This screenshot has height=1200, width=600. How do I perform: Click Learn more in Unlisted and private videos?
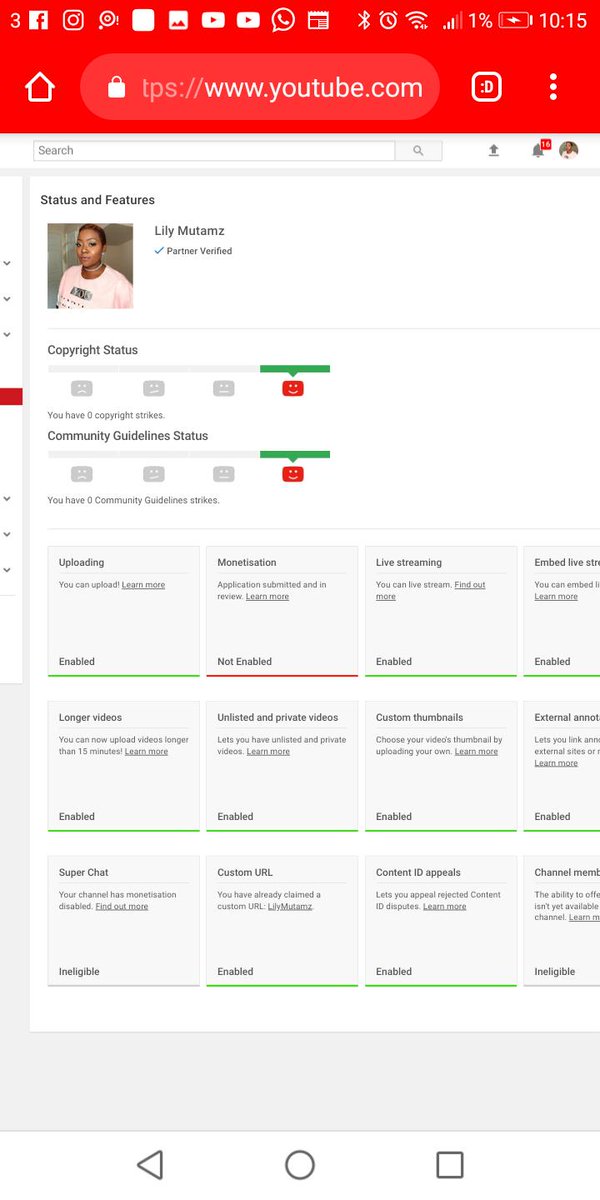click(x=268, y=752)
